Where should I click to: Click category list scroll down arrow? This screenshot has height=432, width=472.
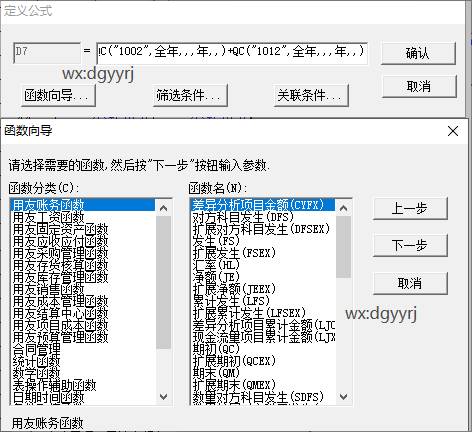point(163,396)
